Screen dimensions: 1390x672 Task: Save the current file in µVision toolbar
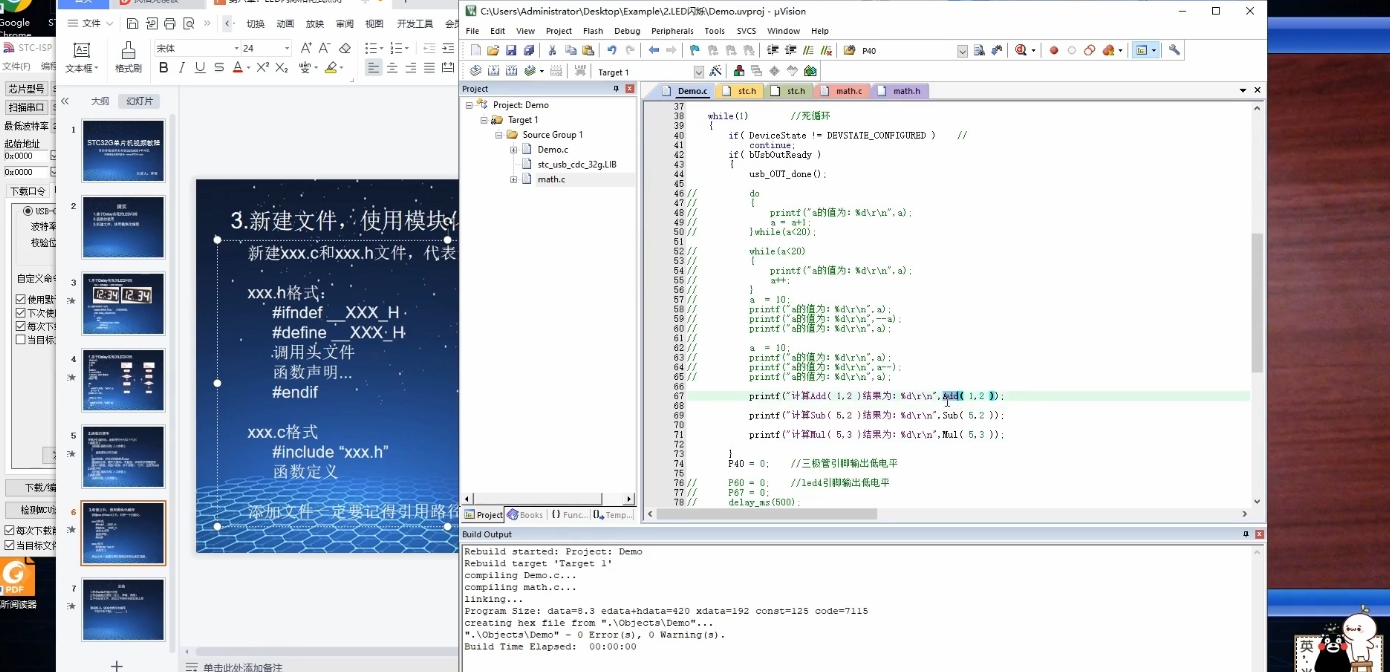coord(510,50)
